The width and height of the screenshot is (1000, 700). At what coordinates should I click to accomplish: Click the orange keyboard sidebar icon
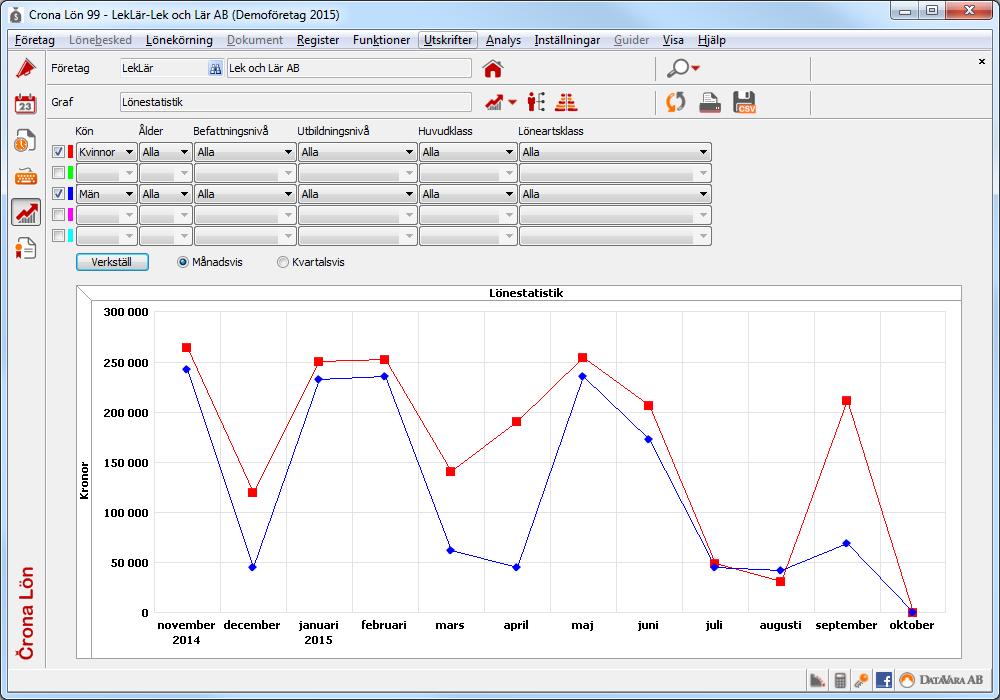pyautogui.click(x=26, y=176)
